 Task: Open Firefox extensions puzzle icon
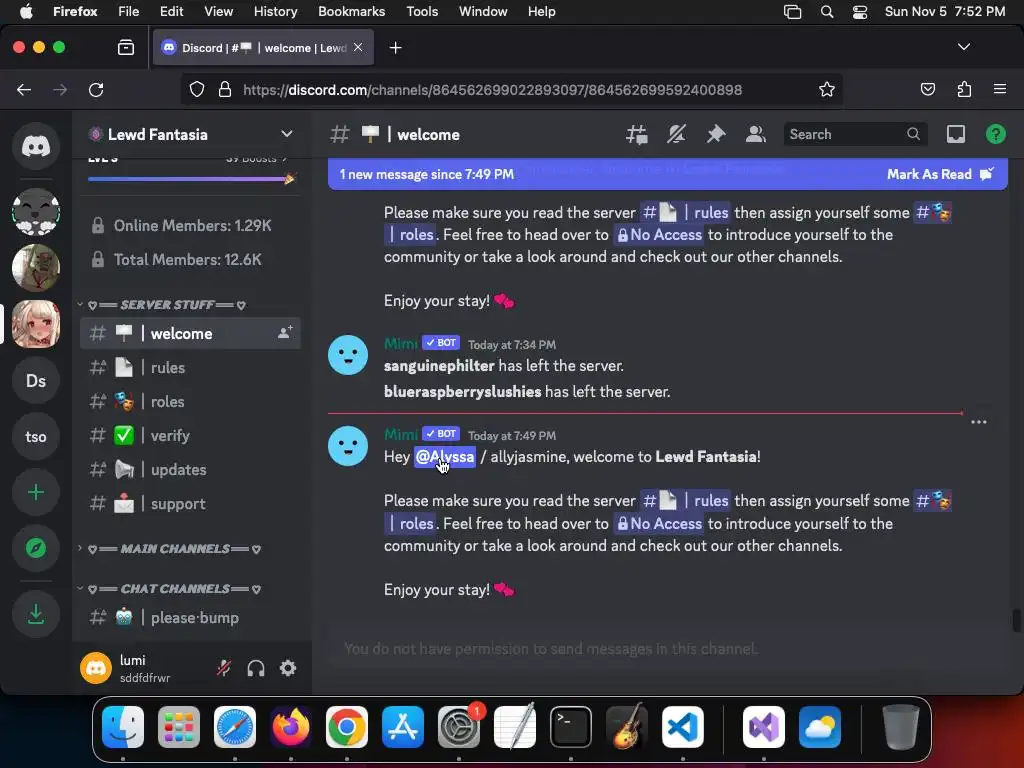[x=964, y=89]
